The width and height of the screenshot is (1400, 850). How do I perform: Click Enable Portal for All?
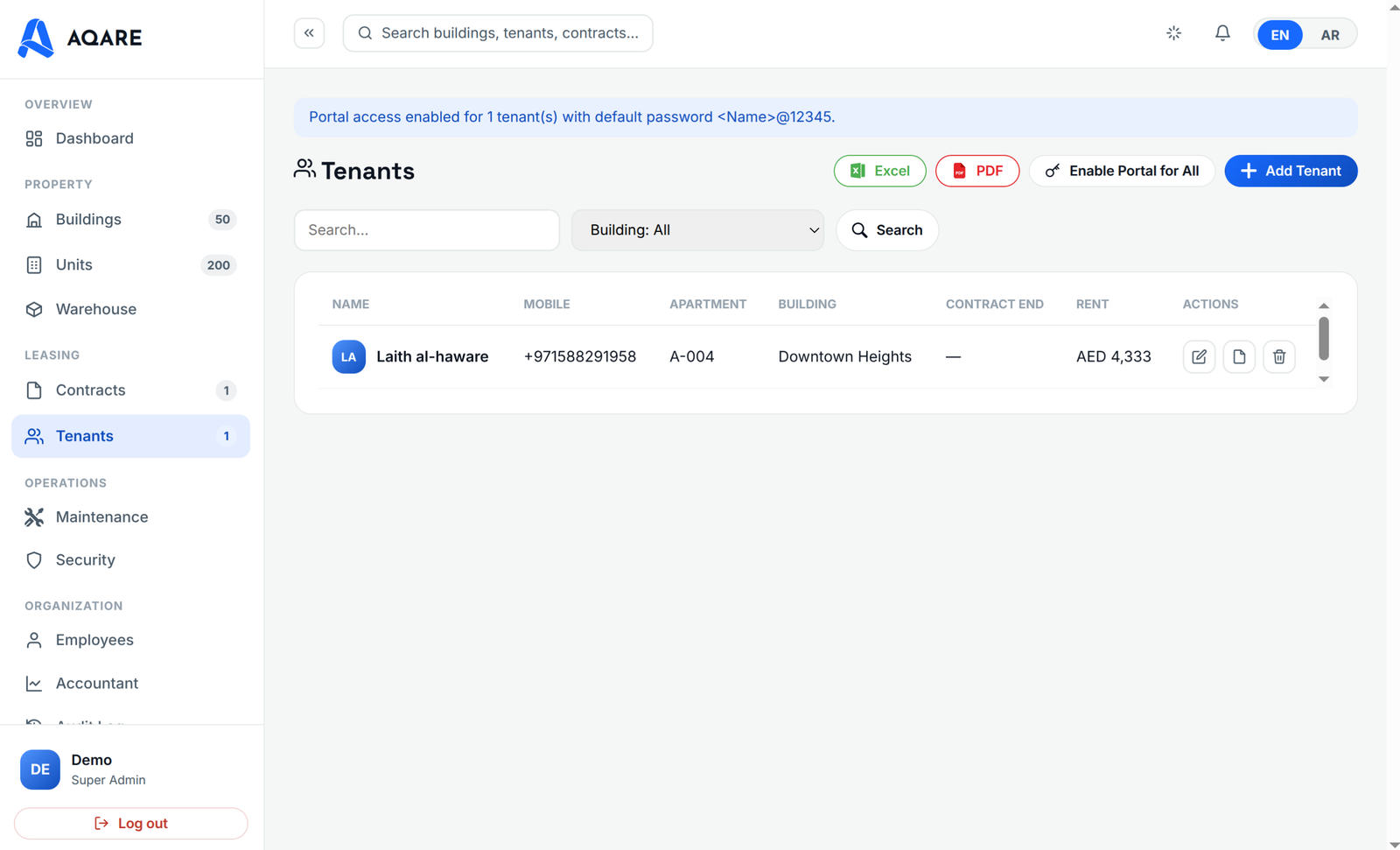click(x=1122, y=171)
